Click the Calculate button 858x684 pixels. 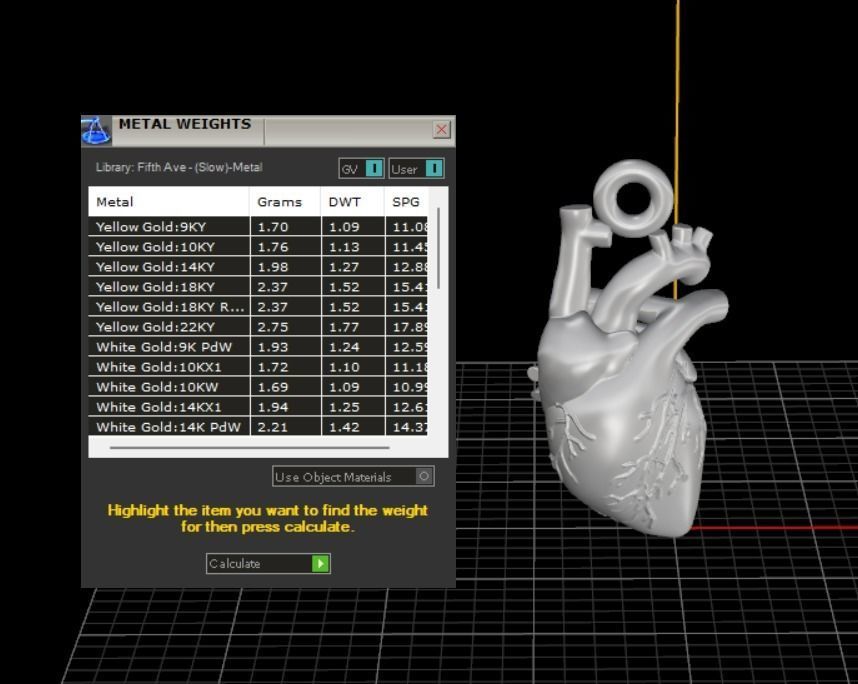point(268,564)
